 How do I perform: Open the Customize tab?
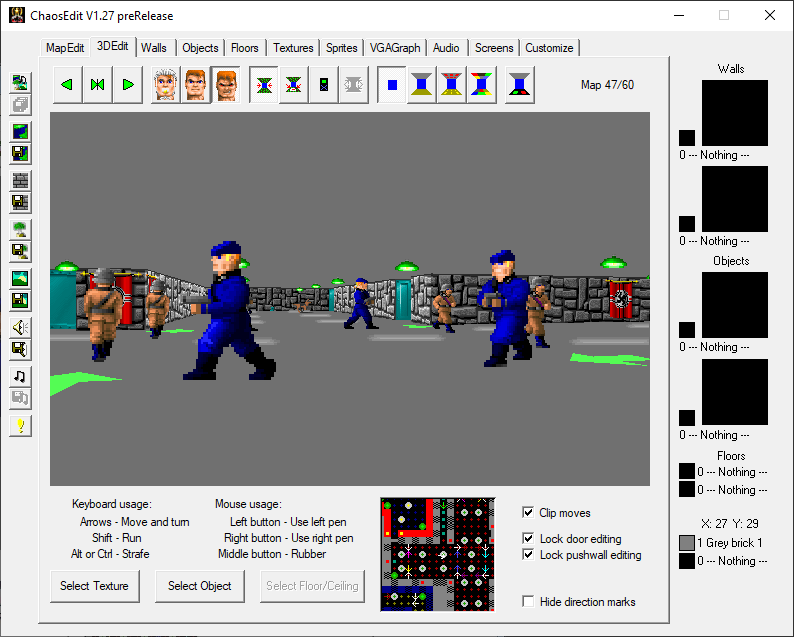click(x=549, y=48)
